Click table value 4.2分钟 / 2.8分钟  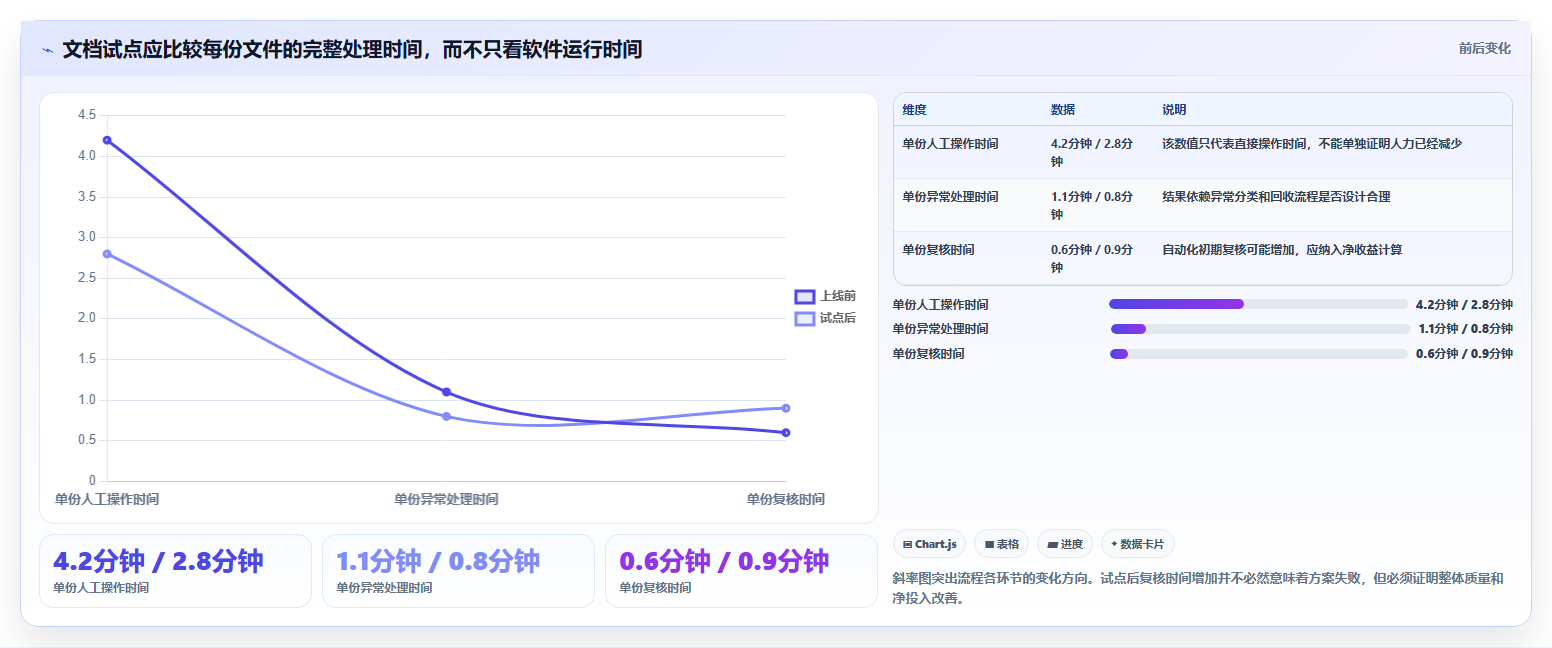1092,152
